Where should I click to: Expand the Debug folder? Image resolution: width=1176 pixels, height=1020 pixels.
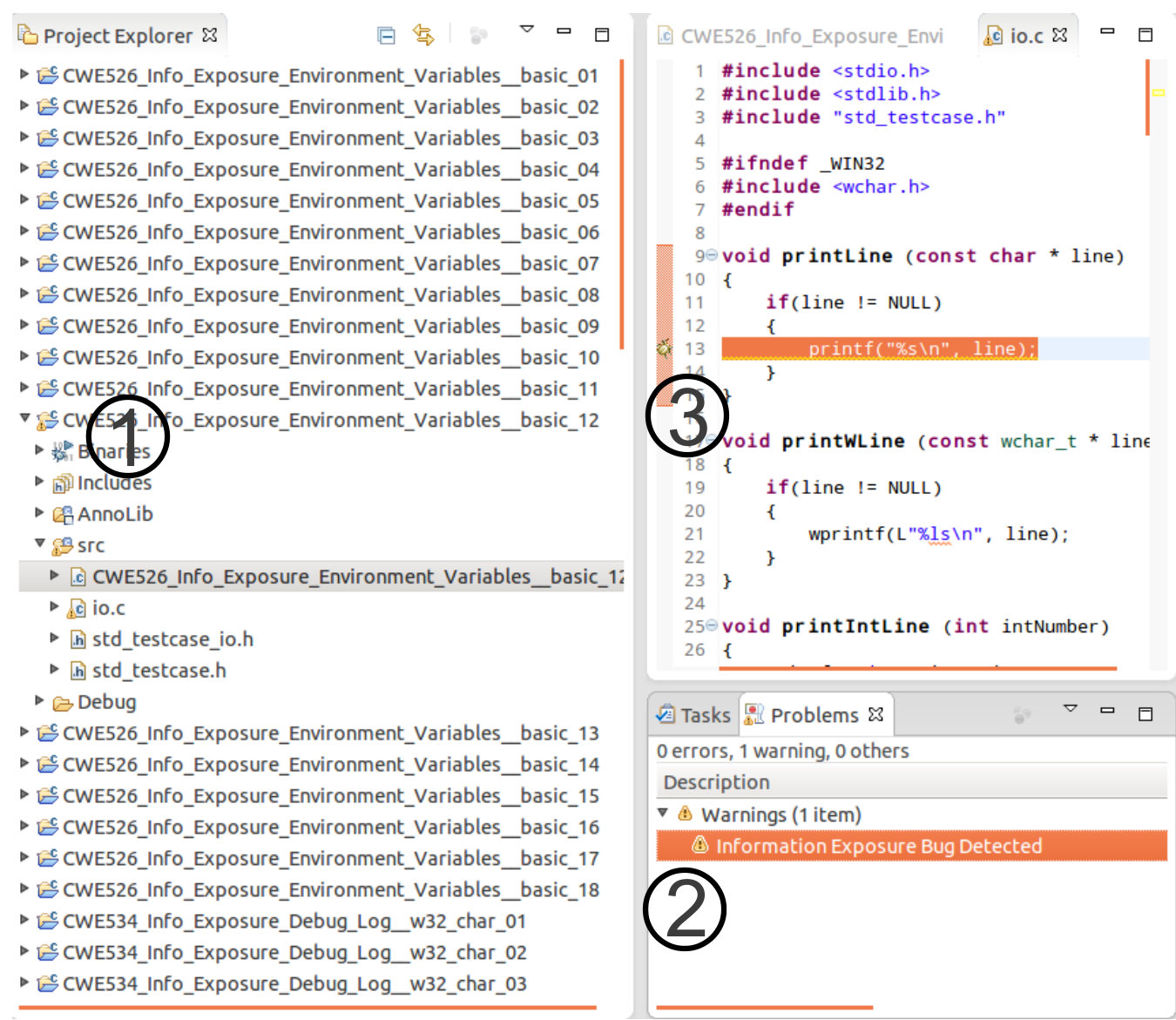click(x=39, y=700)
